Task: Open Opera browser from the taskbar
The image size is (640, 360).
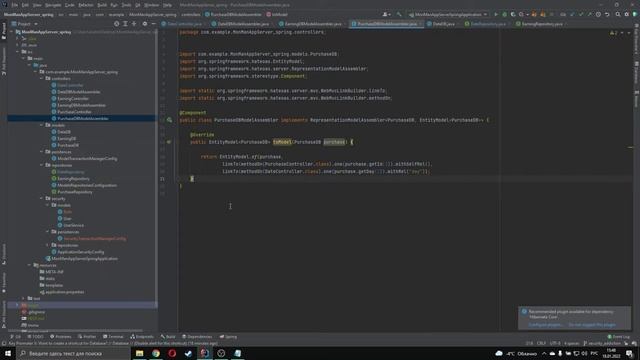Action: click(x=172, y=353)
